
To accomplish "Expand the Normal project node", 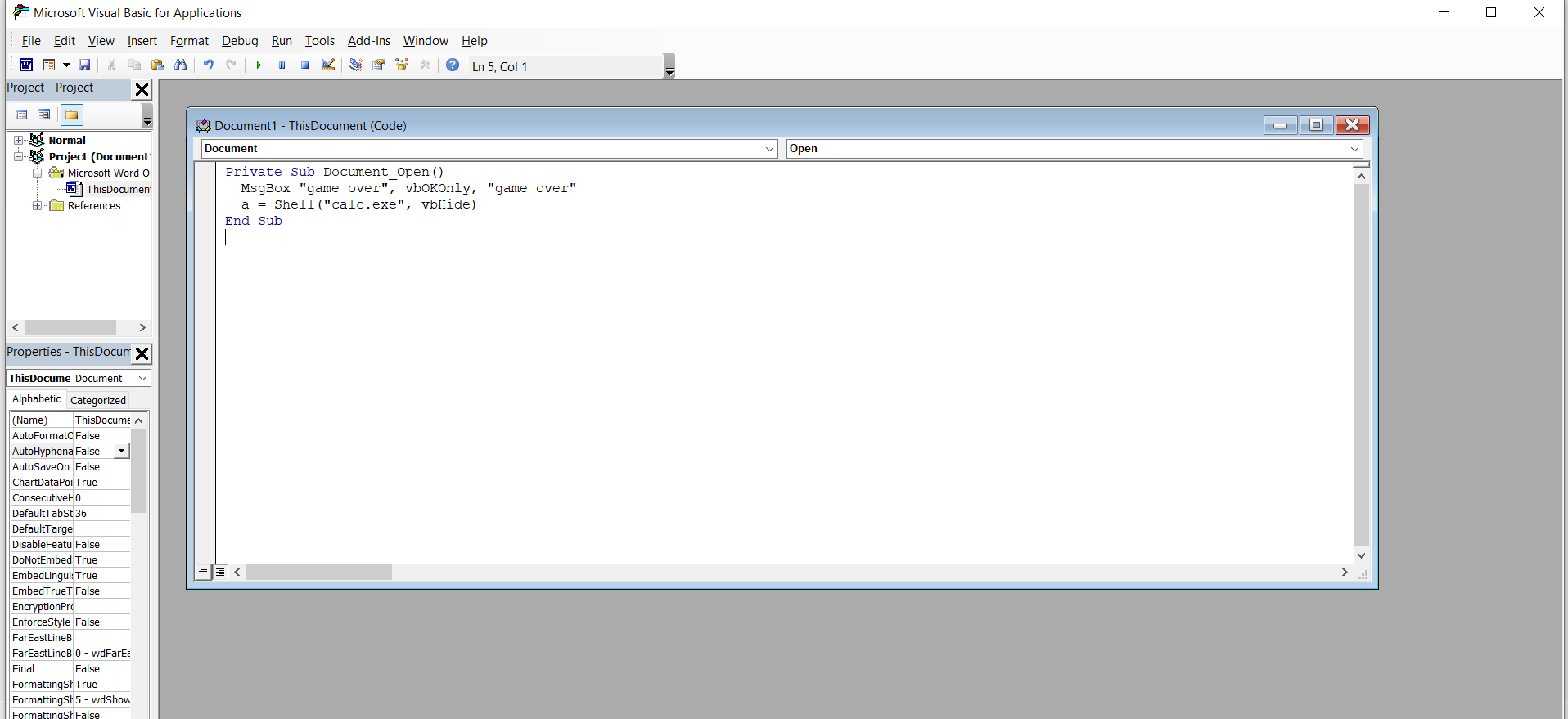I will [x=18, y=141].
